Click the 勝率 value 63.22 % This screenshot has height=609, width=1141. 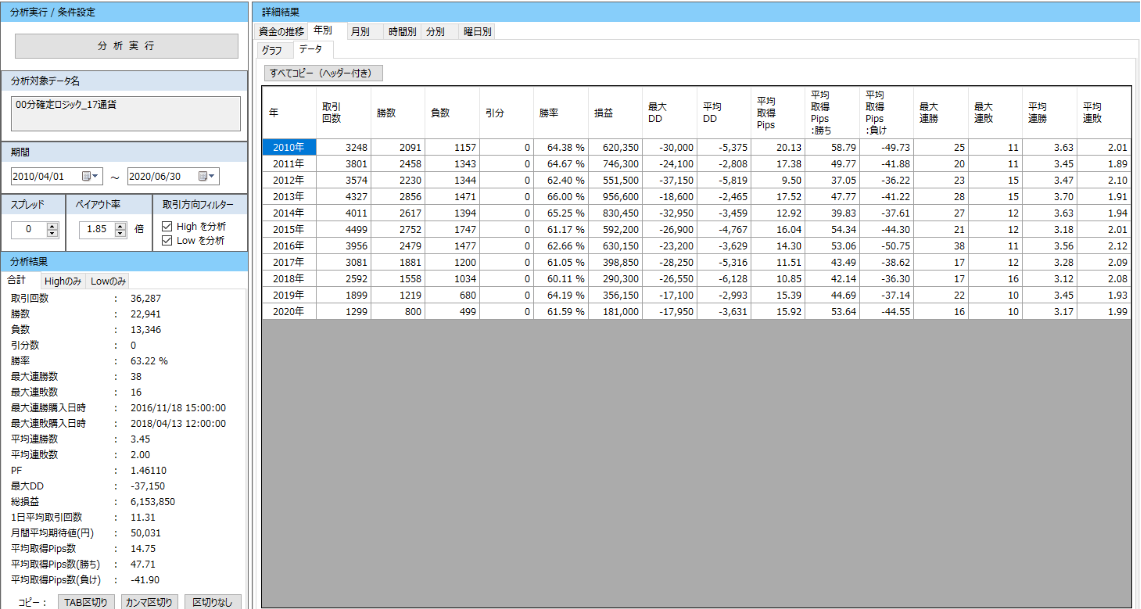click(148, 361)
